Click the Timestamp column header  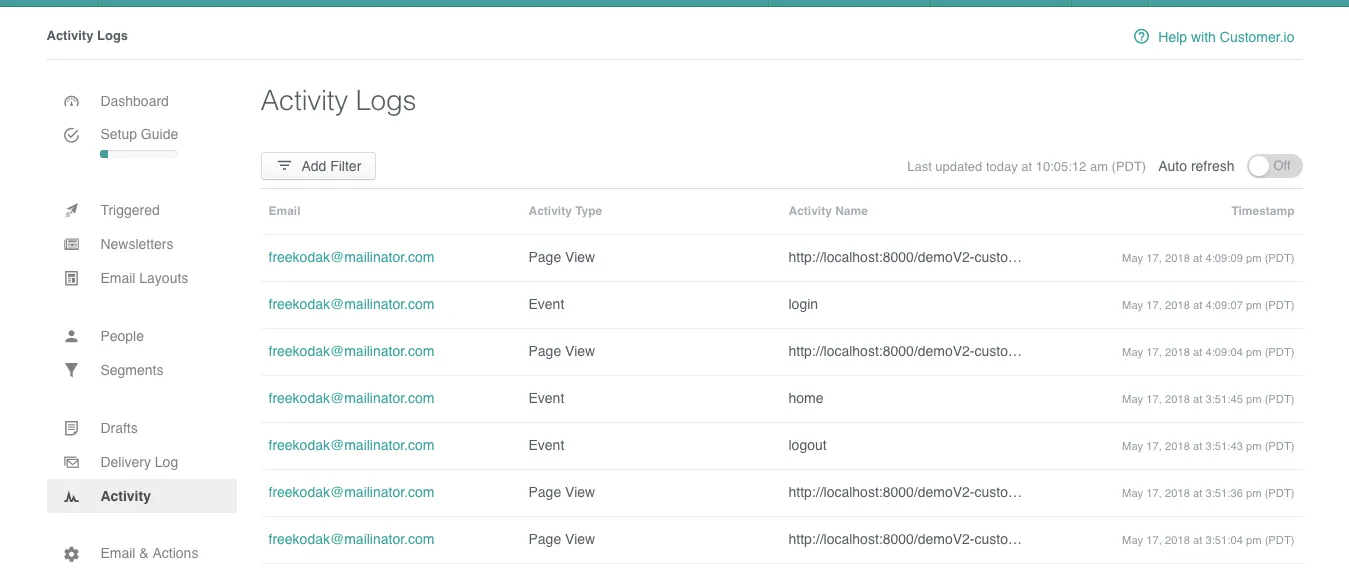click(x=1263, y=212)
